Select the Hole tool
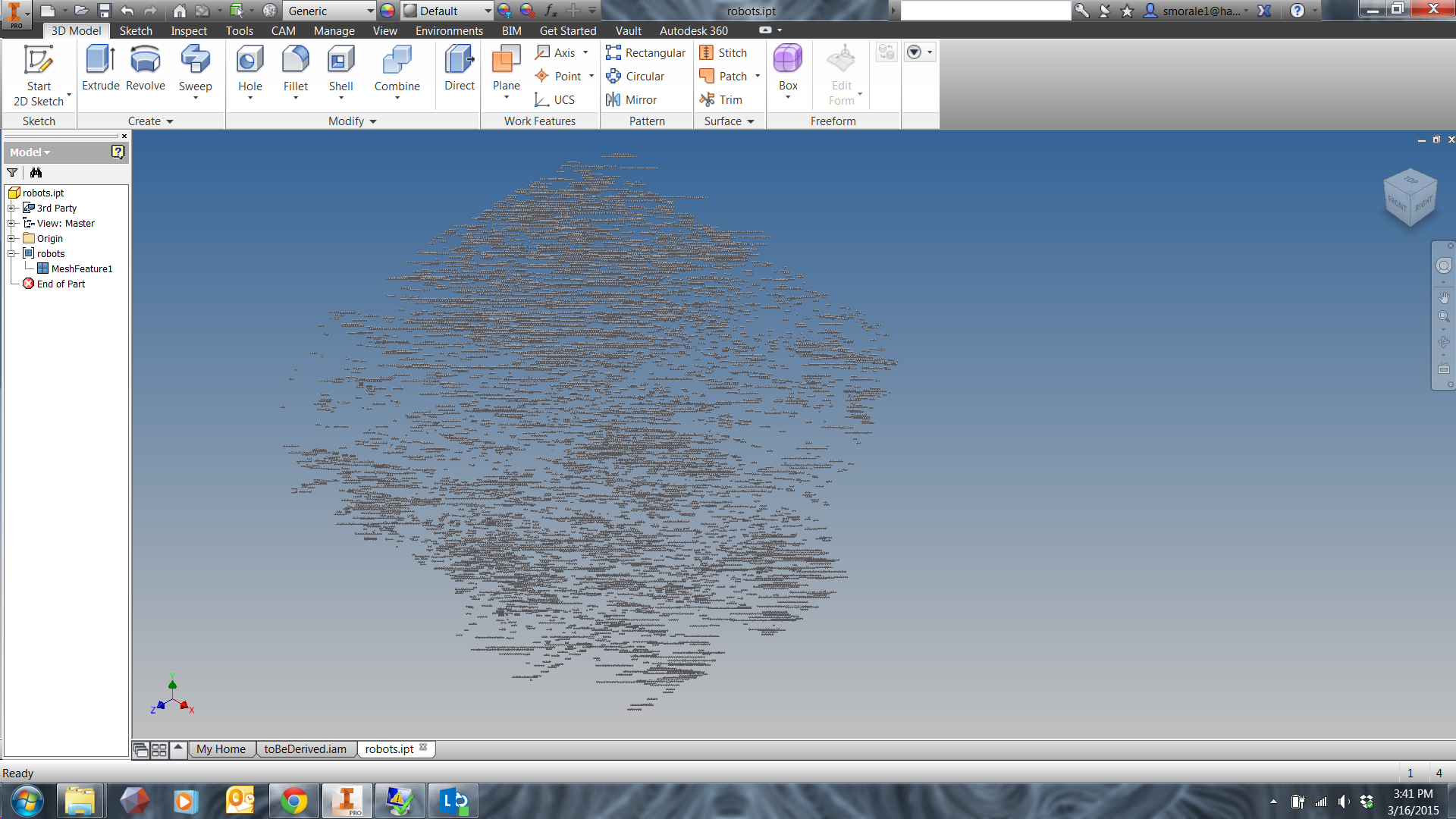This screenshot has height=819, width=1456. [x=250, y=72]
